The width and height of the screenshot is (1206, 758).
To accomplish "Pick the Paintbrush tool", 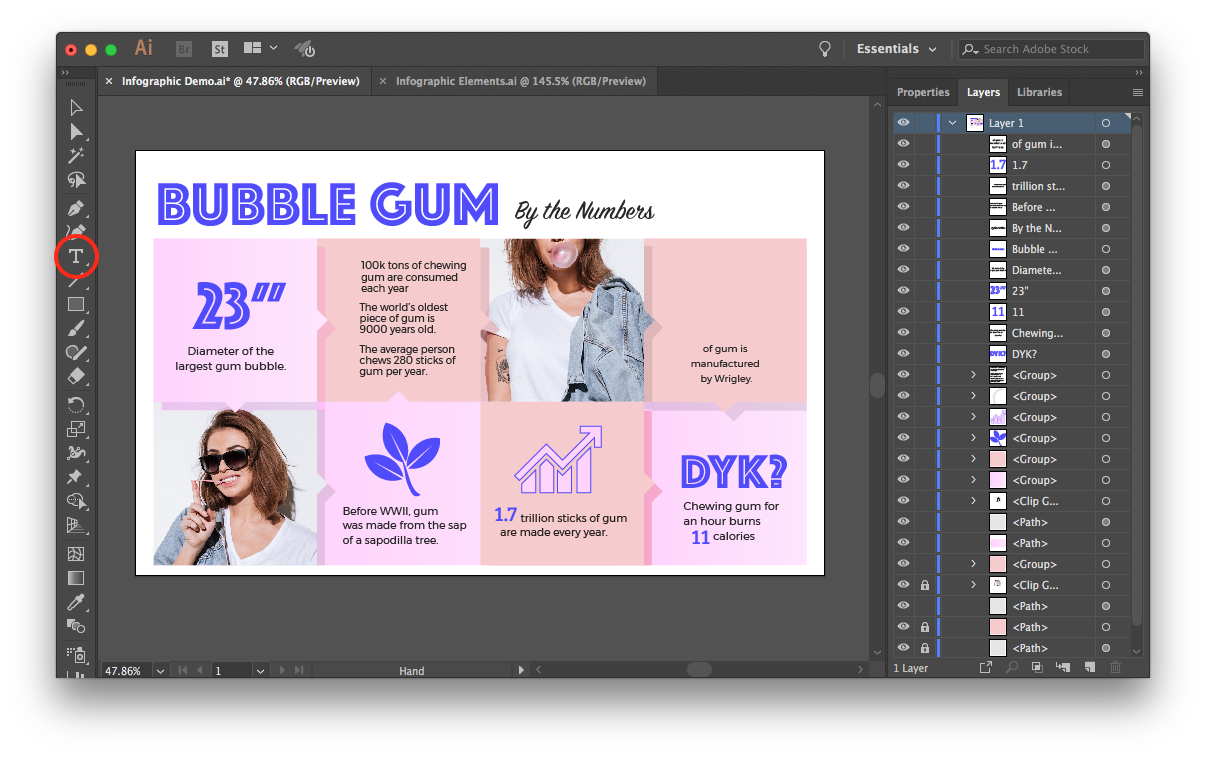I will click(76, 328).
